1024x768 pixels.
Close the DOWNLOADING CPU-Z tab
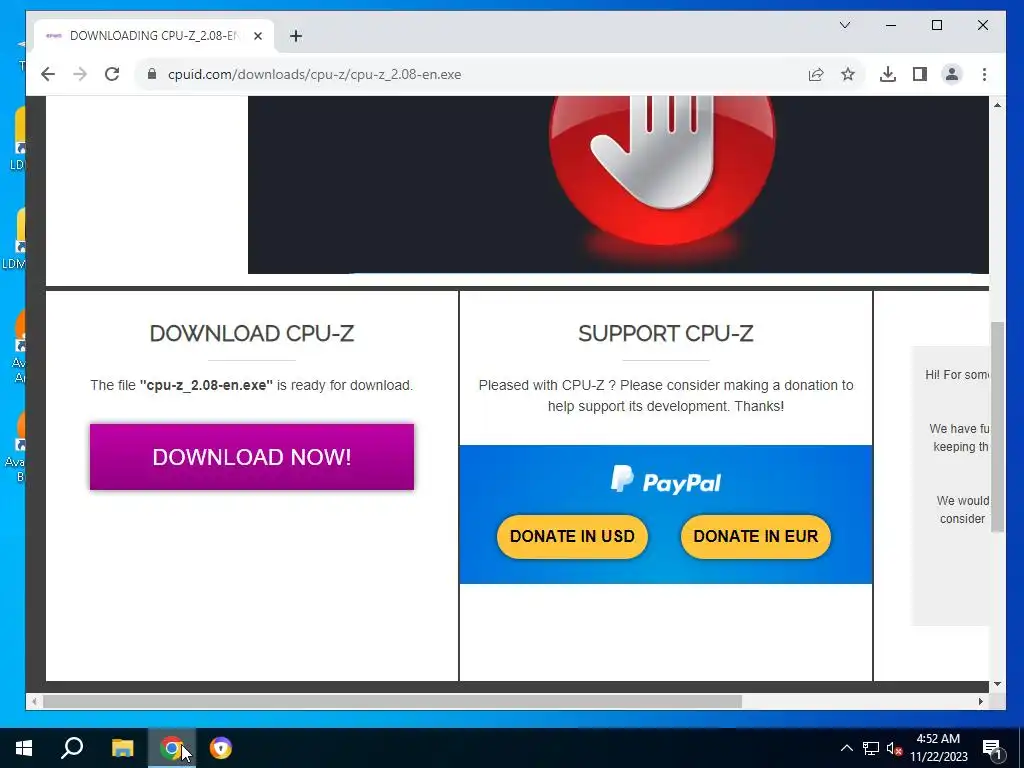(x=258, y=36)
